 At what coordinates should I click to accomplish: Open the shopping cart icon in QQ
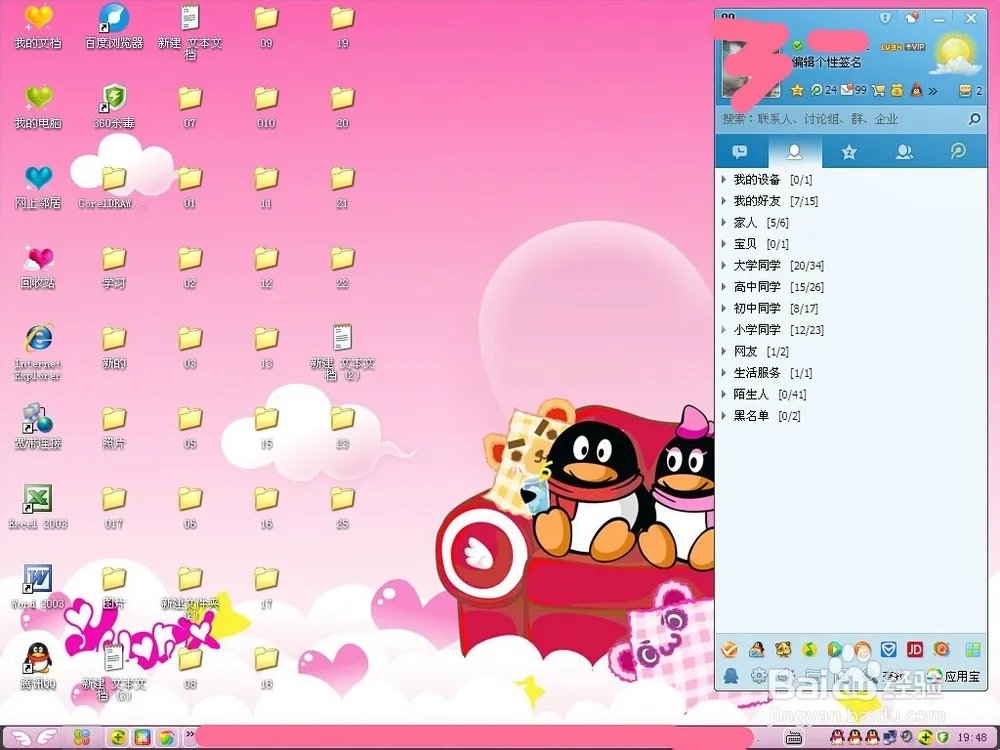[878, 90]
